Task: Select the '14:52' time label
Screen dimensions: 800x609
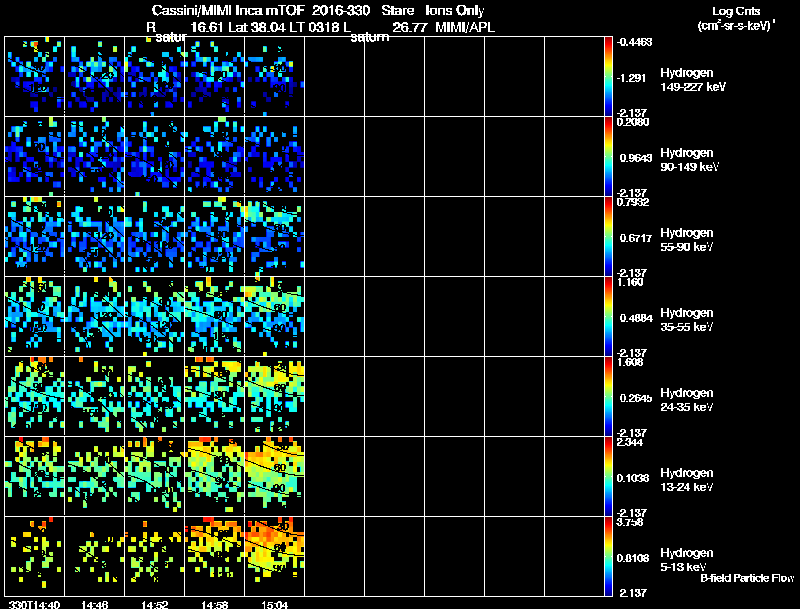Action: (155, 605)
